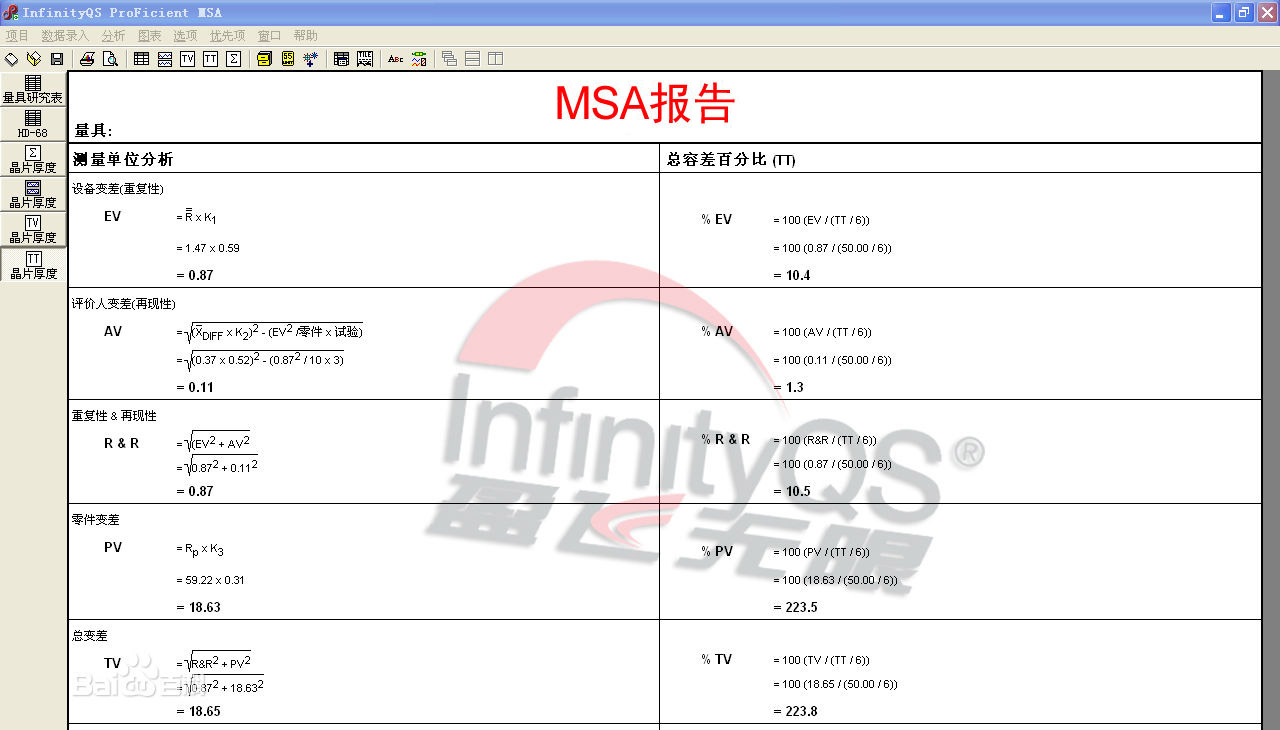Click the TV toolbar icon
The image size is (1280, 730).
pos(188,59)
